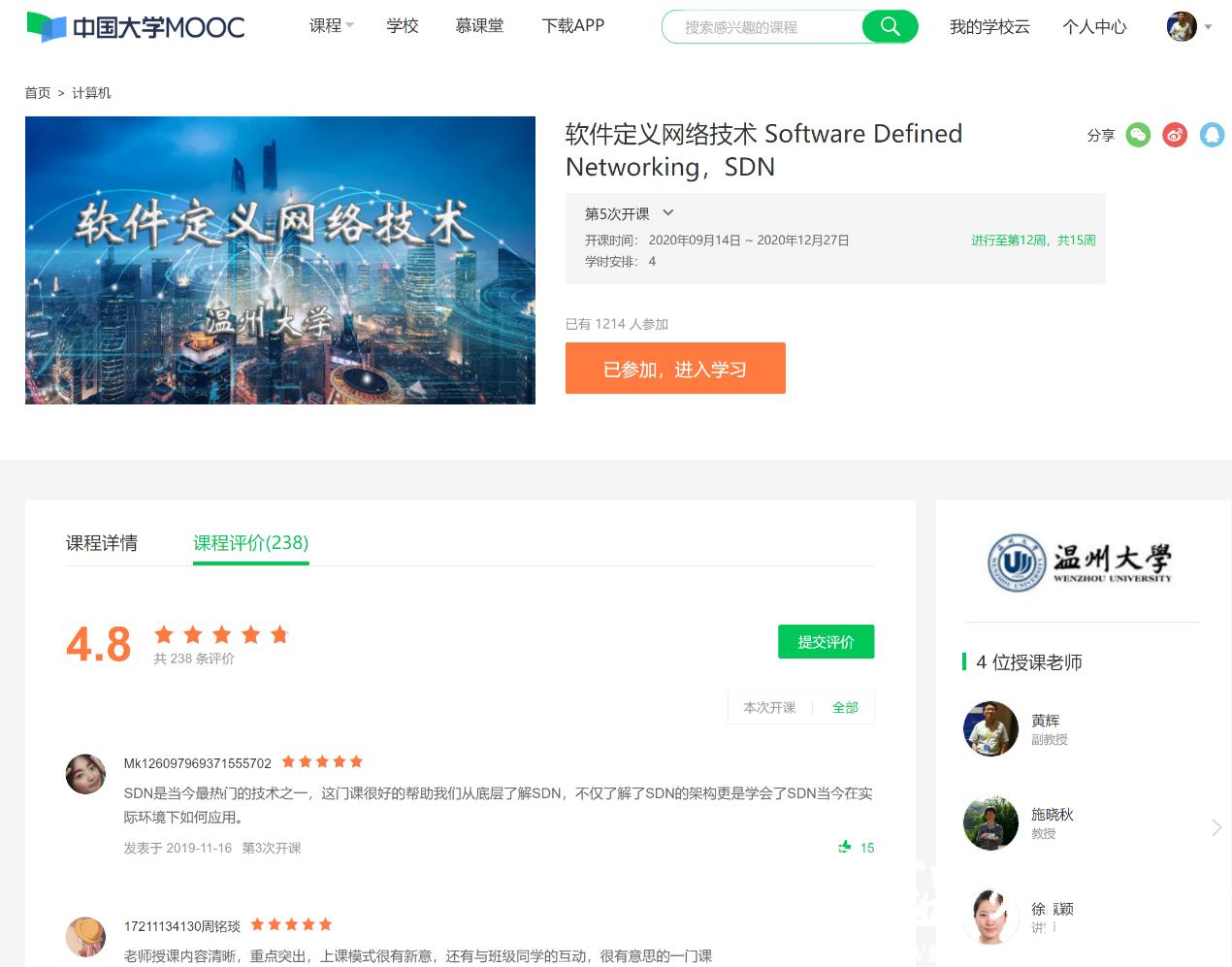Like the first review with thumbs-up
The height and width of the screenshot is (967, 1232).
tap(845, 847)
